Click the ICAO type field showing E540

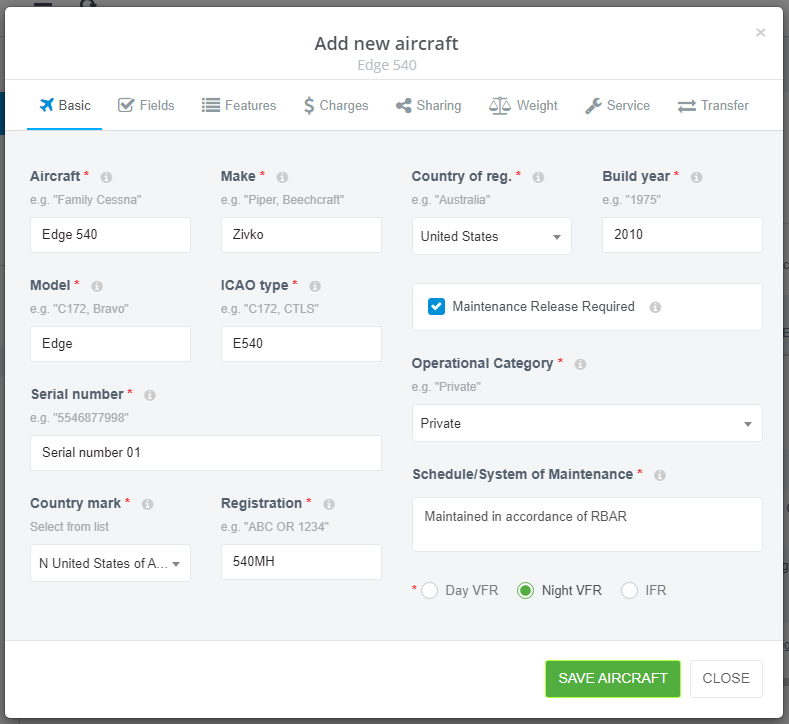(x=301, y=344)
